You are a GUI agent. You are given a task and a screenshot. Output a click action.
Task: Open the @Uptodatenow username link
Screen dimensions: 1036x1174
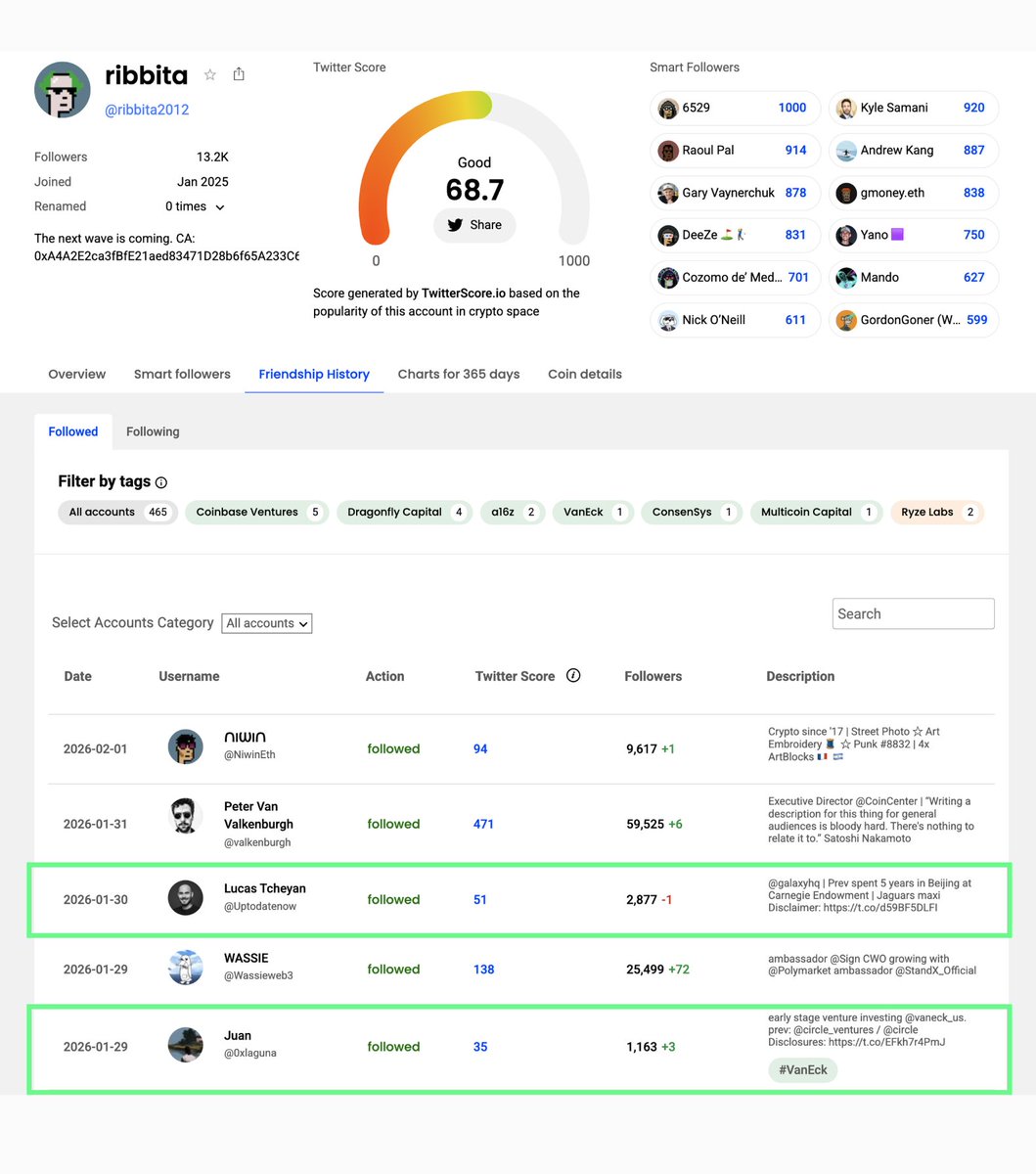260,907
